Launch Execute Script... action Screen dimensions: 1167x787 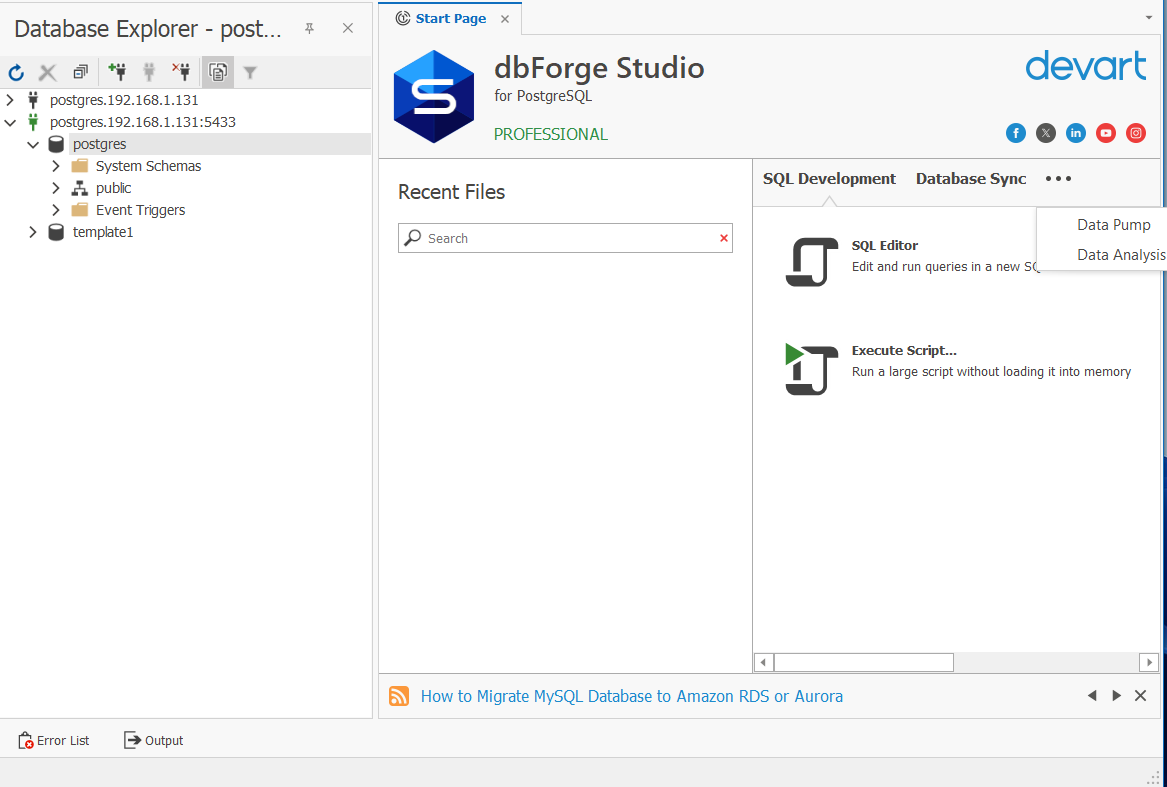[904, 351]
